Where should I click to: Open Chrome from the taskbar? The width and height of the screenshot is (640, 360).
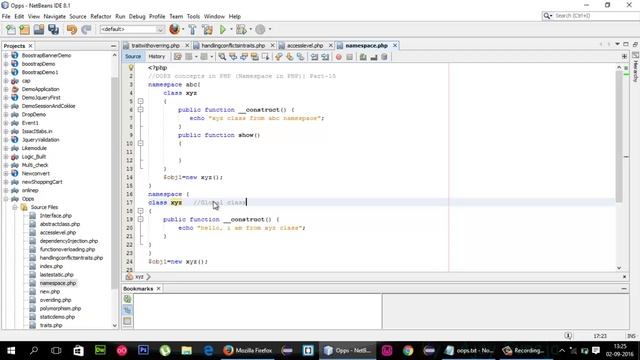click(408, 350)
